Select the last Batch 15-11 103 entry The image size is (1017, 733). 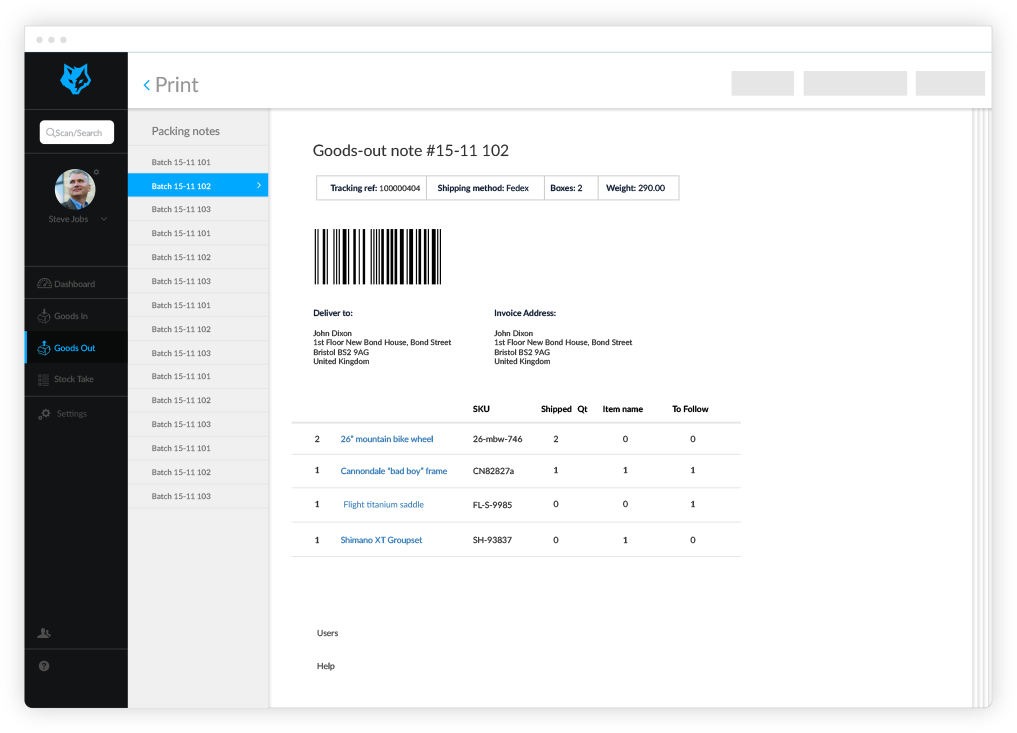click(x=181, y=496)
